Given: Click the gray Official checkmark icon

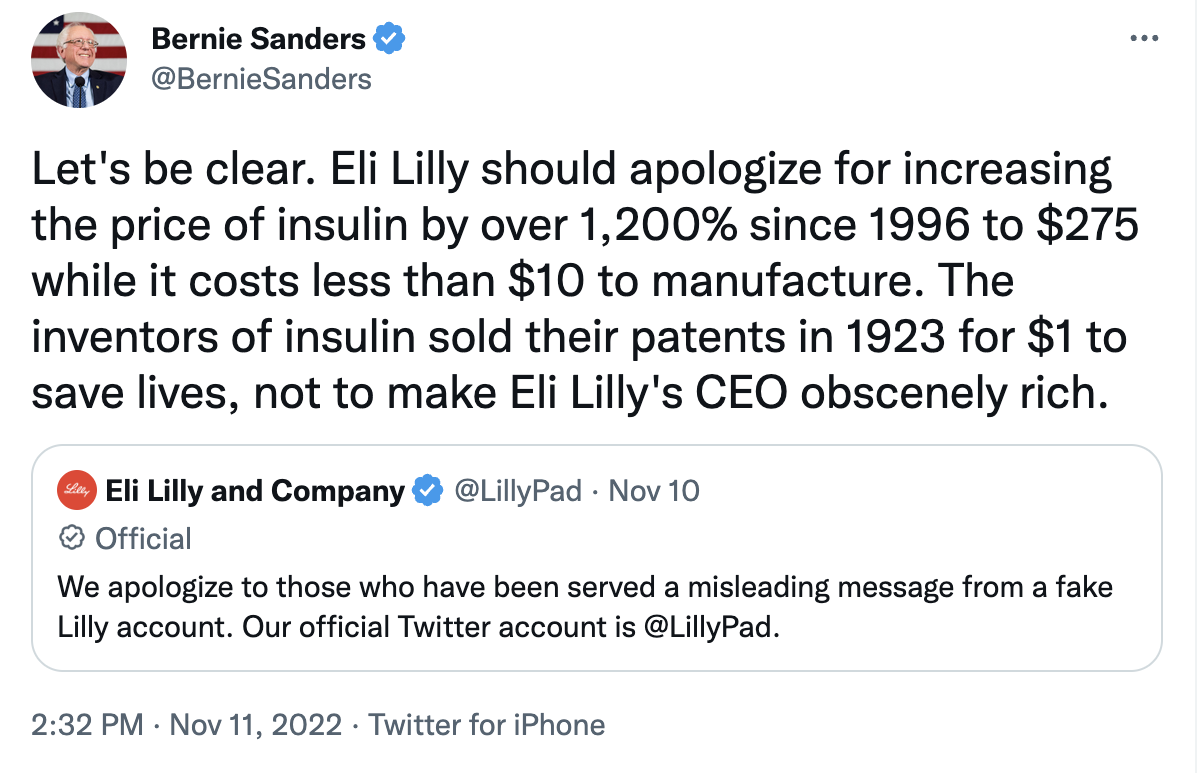Looking at the screenshot, I should coord(72,539).
